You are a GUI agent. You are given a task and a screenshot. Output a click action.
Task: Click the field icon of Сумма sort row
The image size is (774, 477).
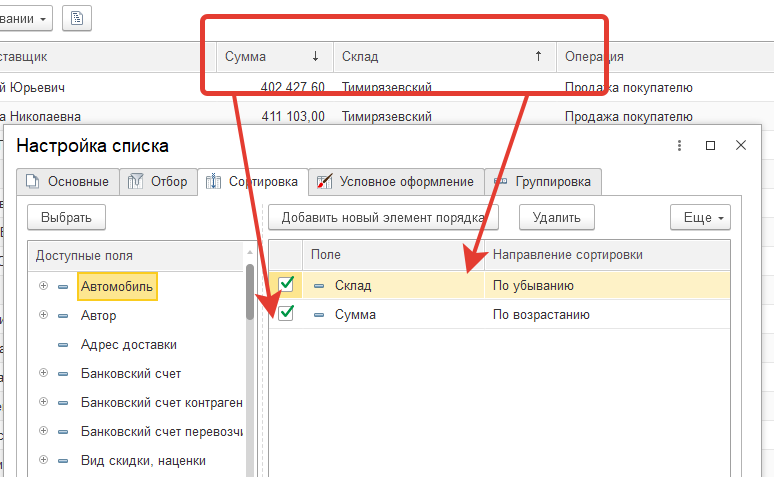[x=319, y=315]
